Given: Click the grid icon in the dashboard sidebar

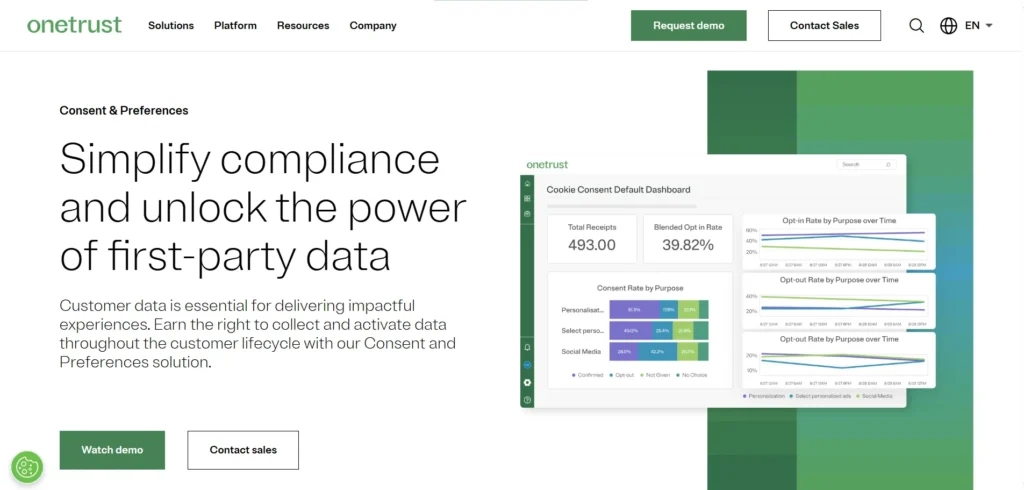Looking at the screenshot, I should click(x=527, y=199).
